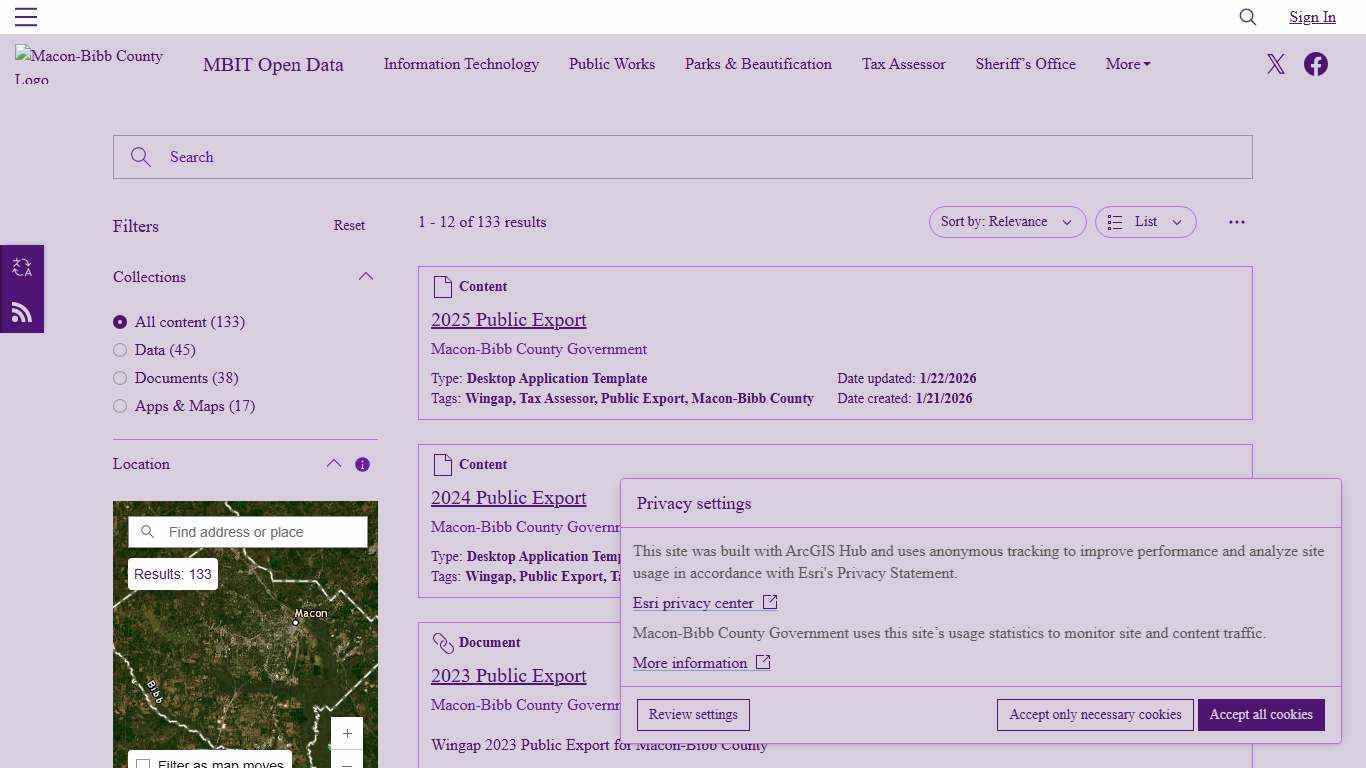Open the hamburger navigation menu
Viewport: 1366px width, 768px height.
point(26,16)
